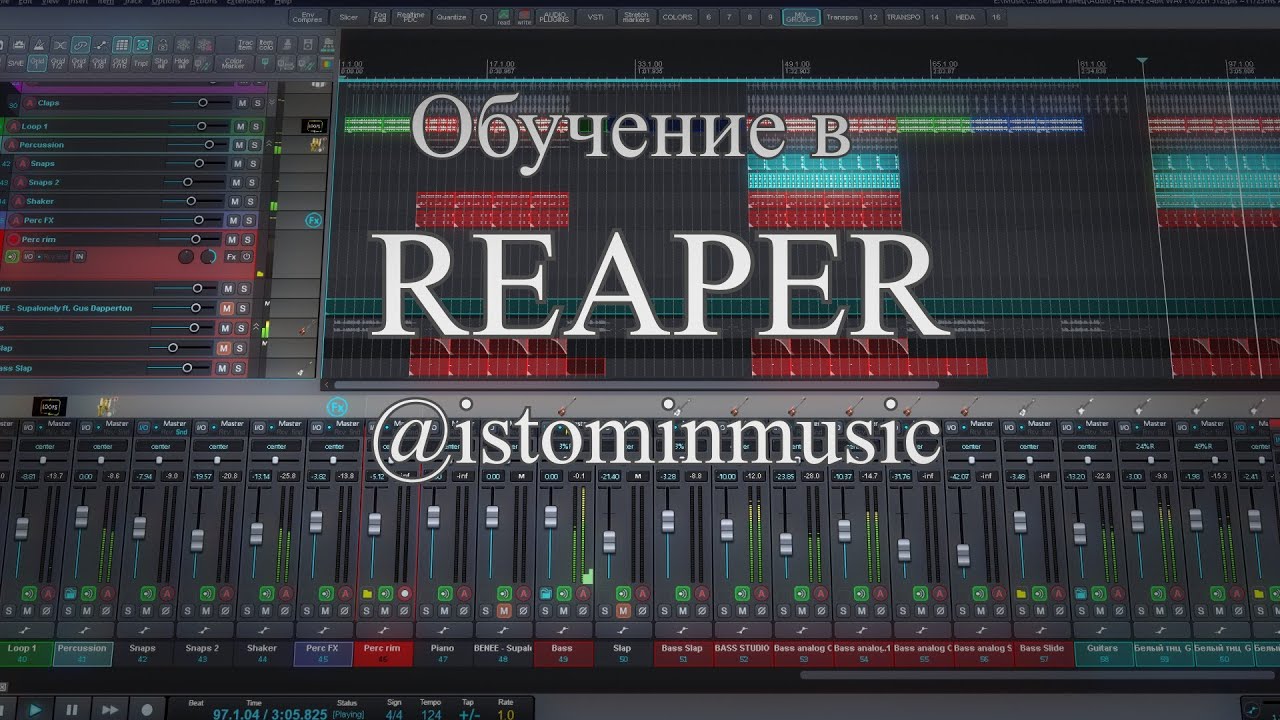Image resolution: width=1280 pixels, height=720 pixels.
Task: Click the yellow folder icon on Perc rim mixer strip
Action: click(x=367, y=593)
